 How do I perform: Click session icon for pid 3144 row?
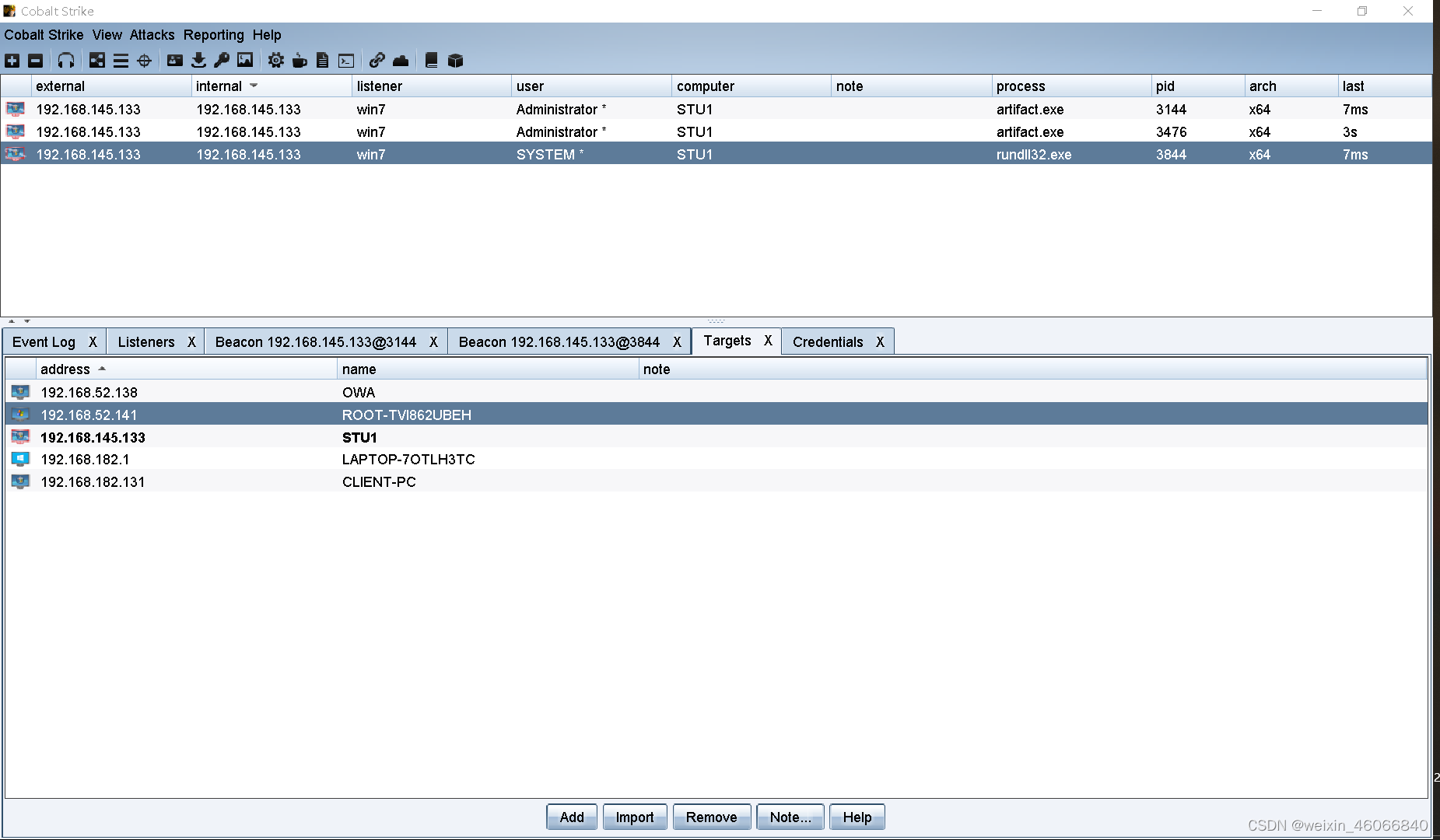click(16, 109)
